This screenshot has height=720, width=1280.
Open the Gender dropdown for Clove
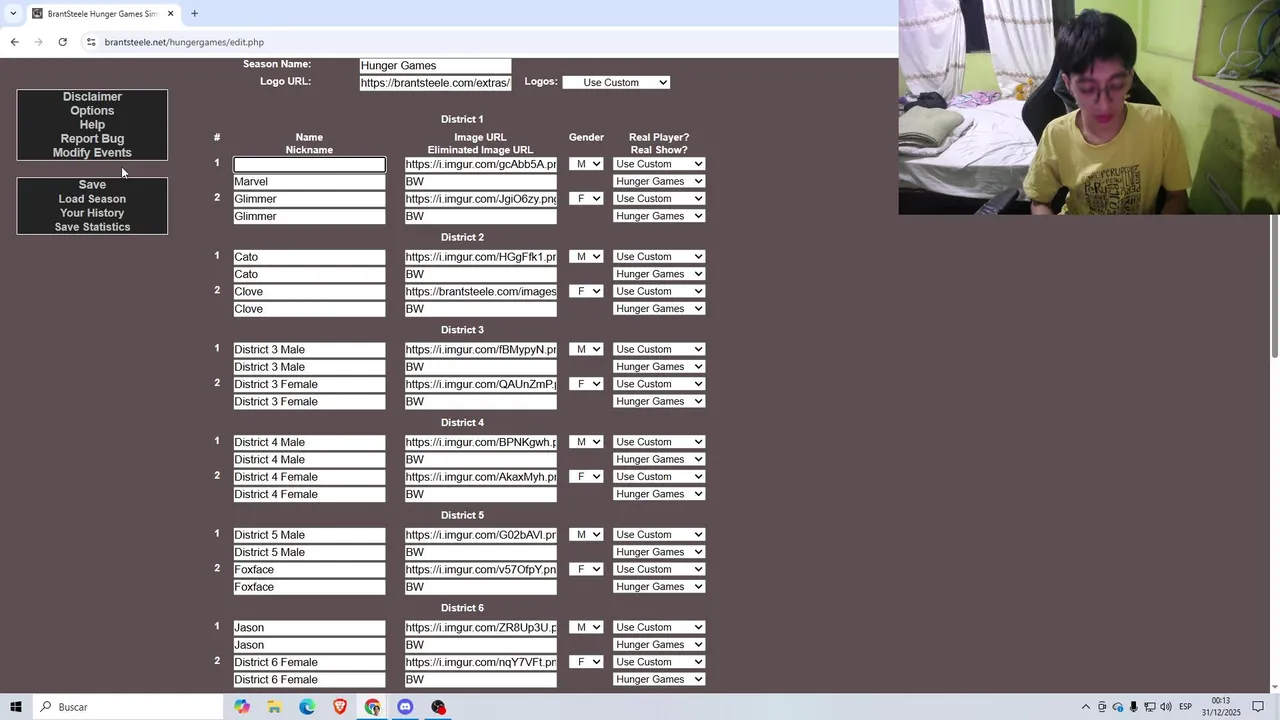tap(586, 292)
